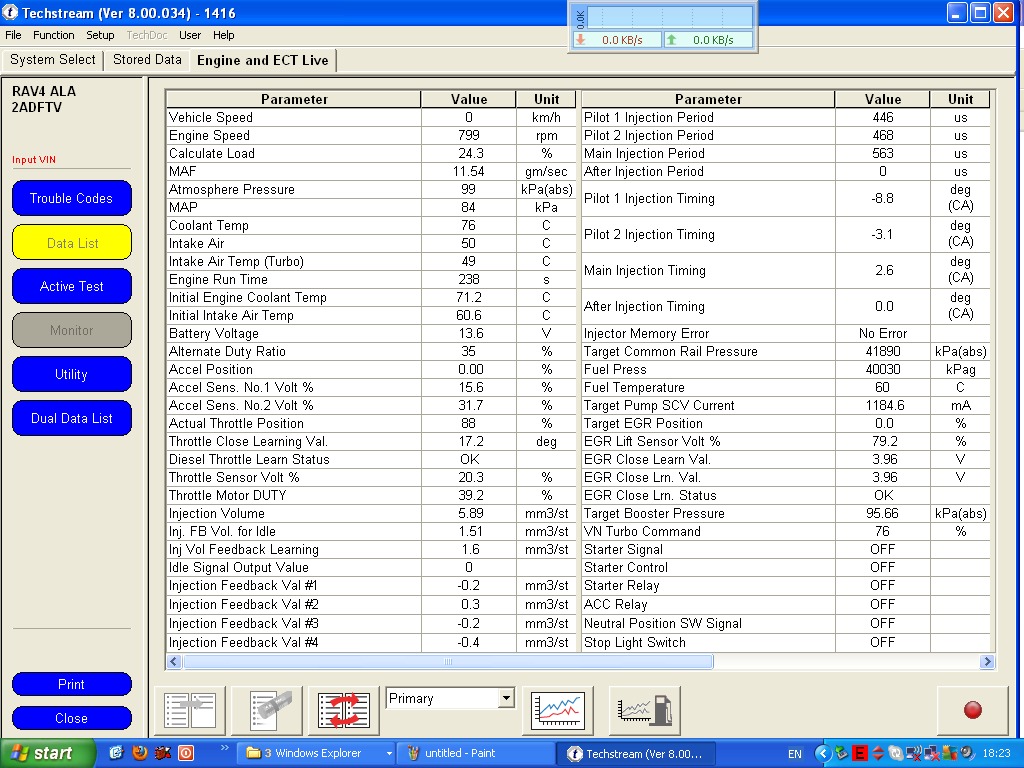This screenshot has width=1024, height=768.
Task: Click the two-column list arrow icon
Action: [190, 710]
